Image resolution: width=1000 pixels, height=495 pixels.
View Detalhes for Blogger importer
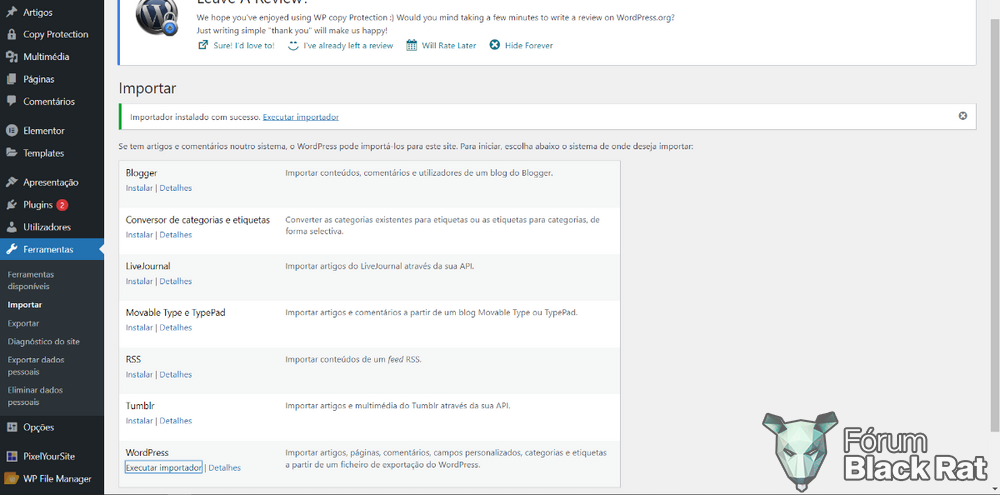click(175, 188)
